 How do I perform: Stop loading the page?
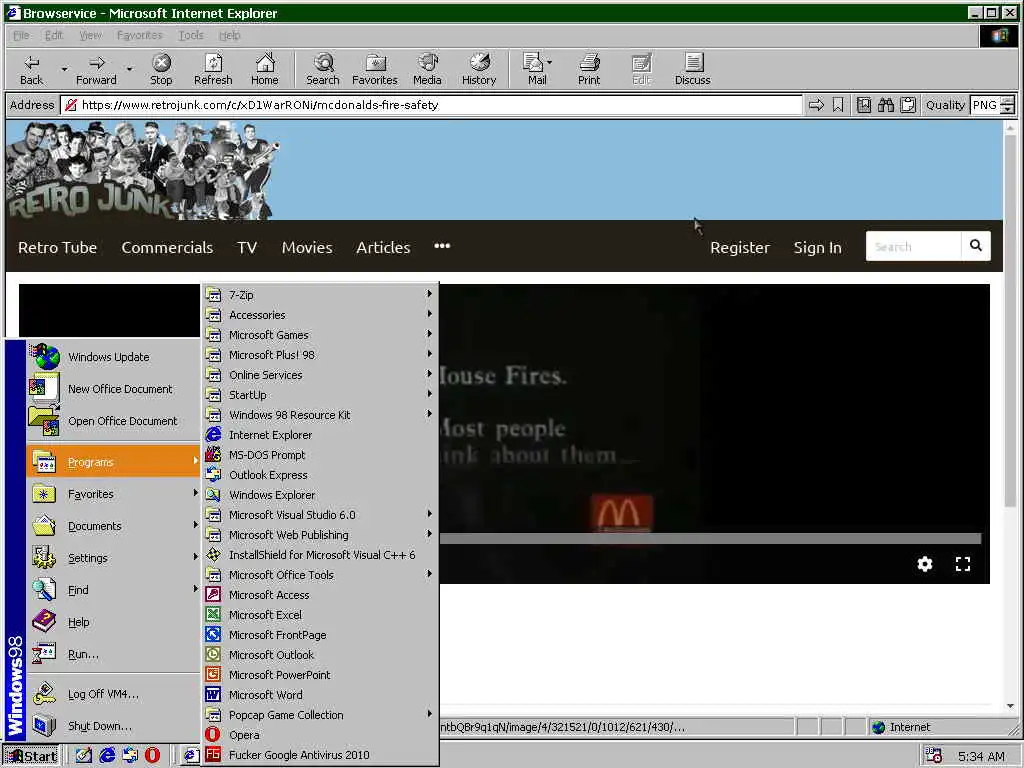point(161,69)
